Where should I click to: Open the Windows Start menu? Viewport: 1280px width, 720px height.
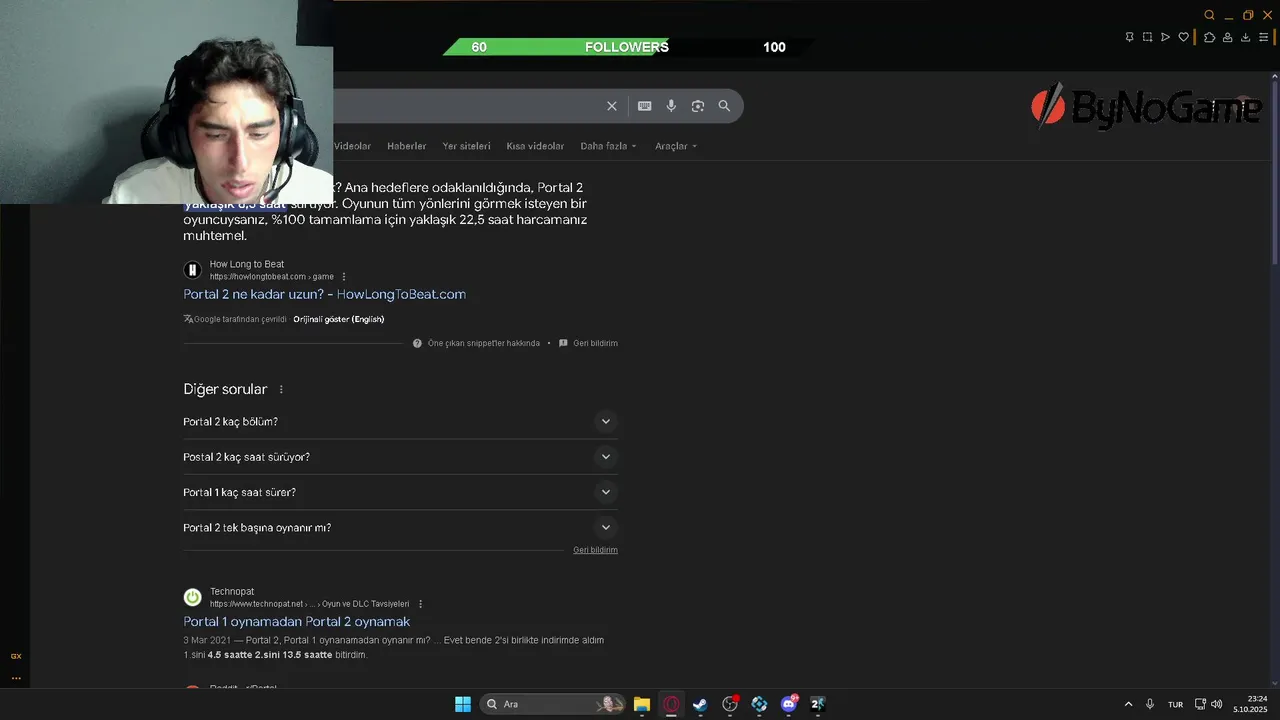click(463, 704)
